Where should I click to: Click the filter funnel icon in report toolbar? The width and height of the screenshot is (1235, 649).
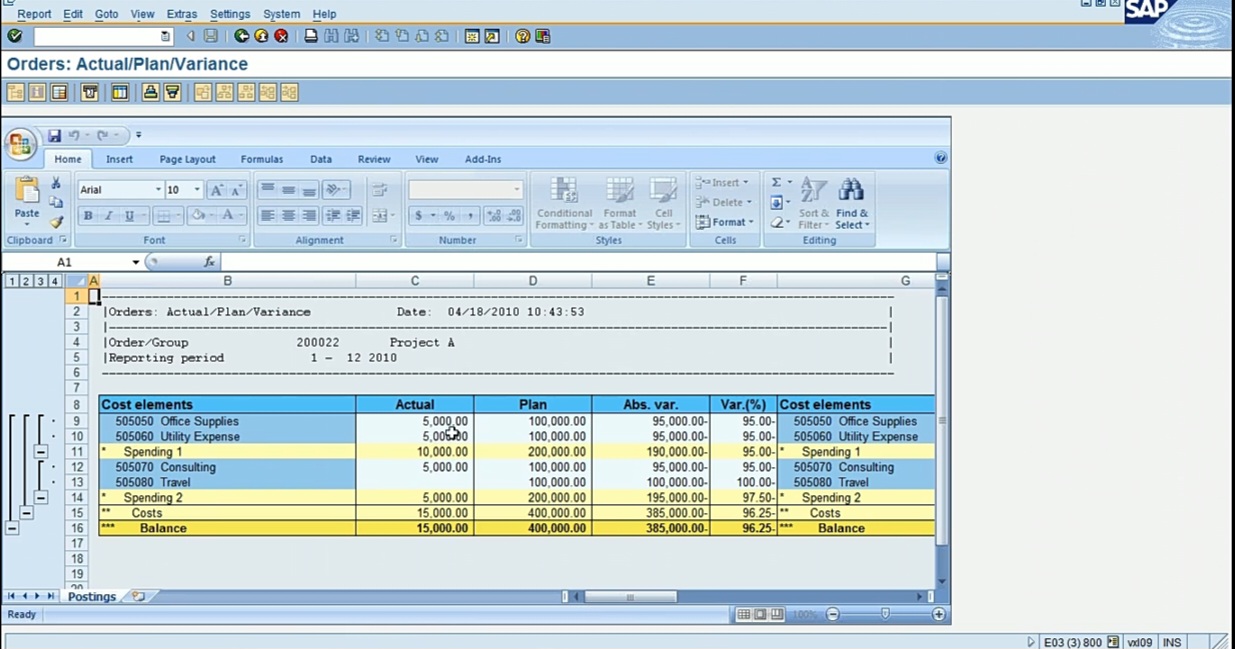[x=172, y=92]
